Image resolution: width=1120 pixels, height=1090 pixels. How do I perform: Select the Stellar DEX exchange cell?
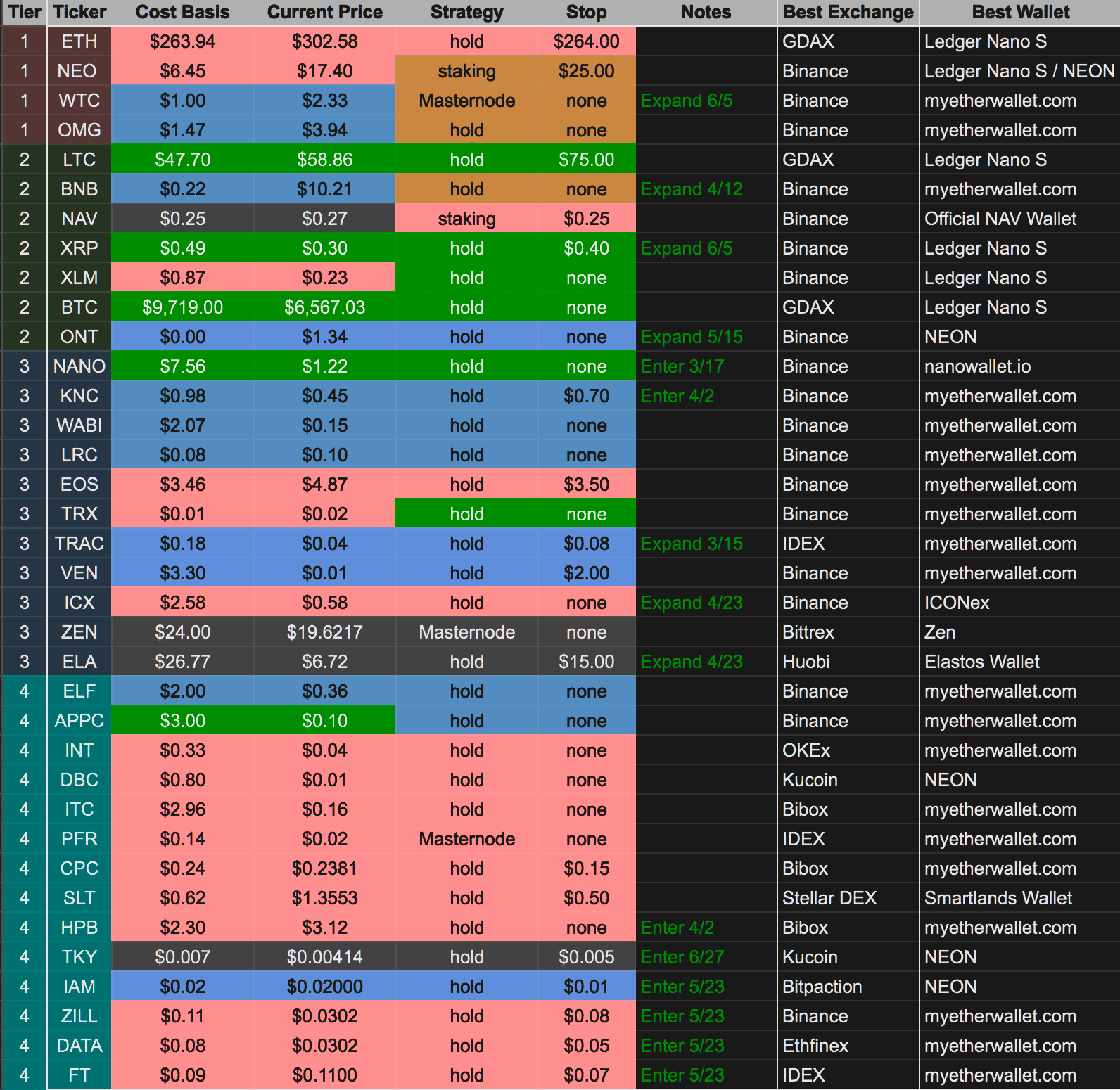(848, 898)
